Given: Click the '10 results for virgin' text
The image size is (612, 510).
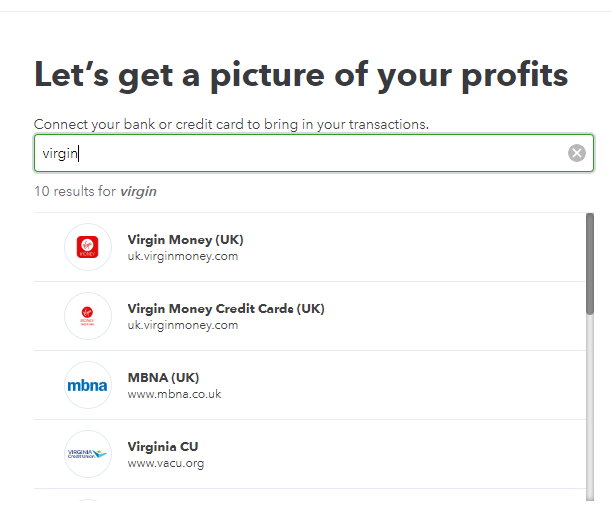Looking at the screenshot, I should point(95,191).
